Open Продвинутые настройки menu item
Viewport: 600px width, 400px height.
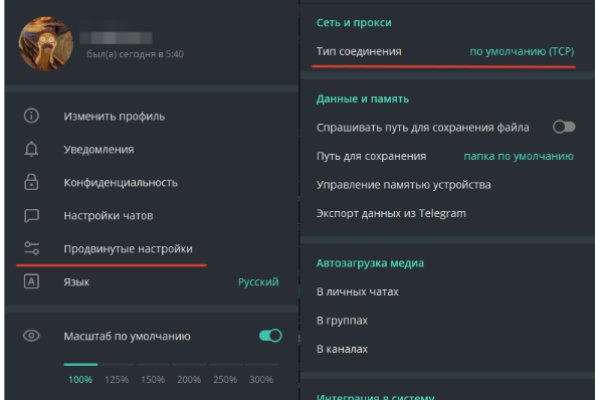click(128, 248)
